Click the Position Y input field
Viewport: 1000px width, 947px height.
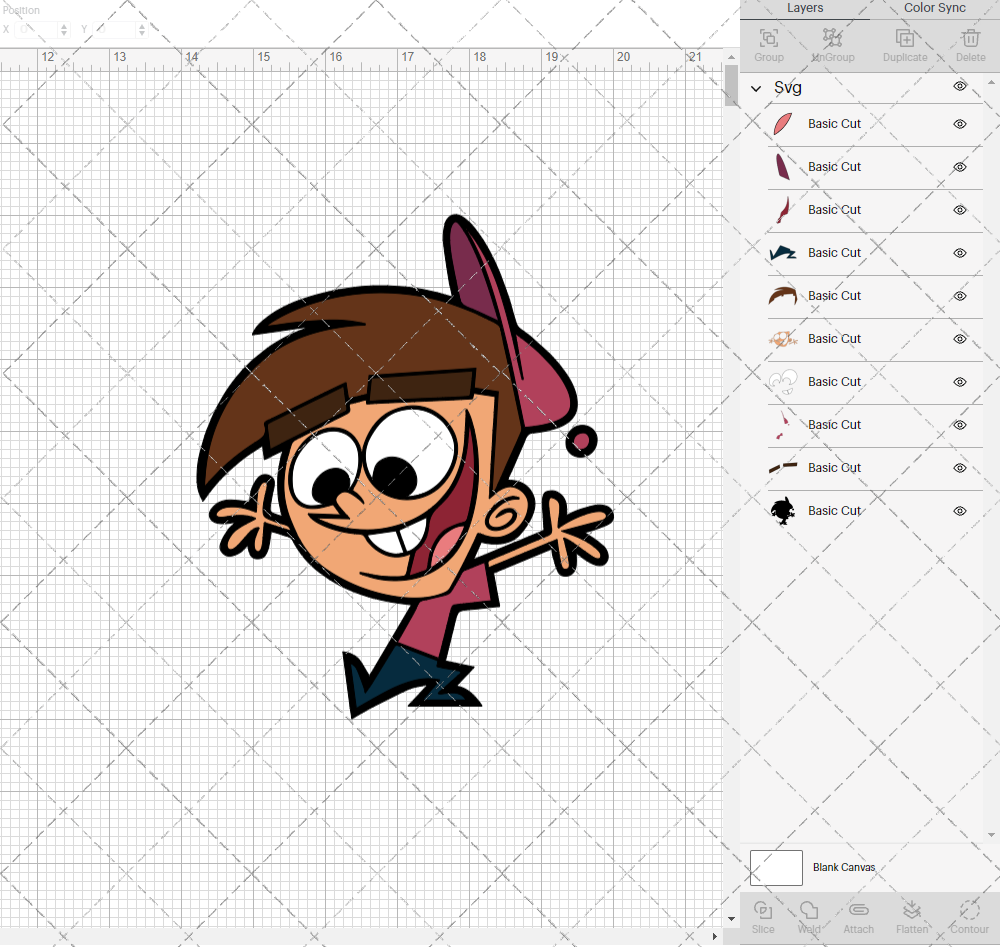115,29
